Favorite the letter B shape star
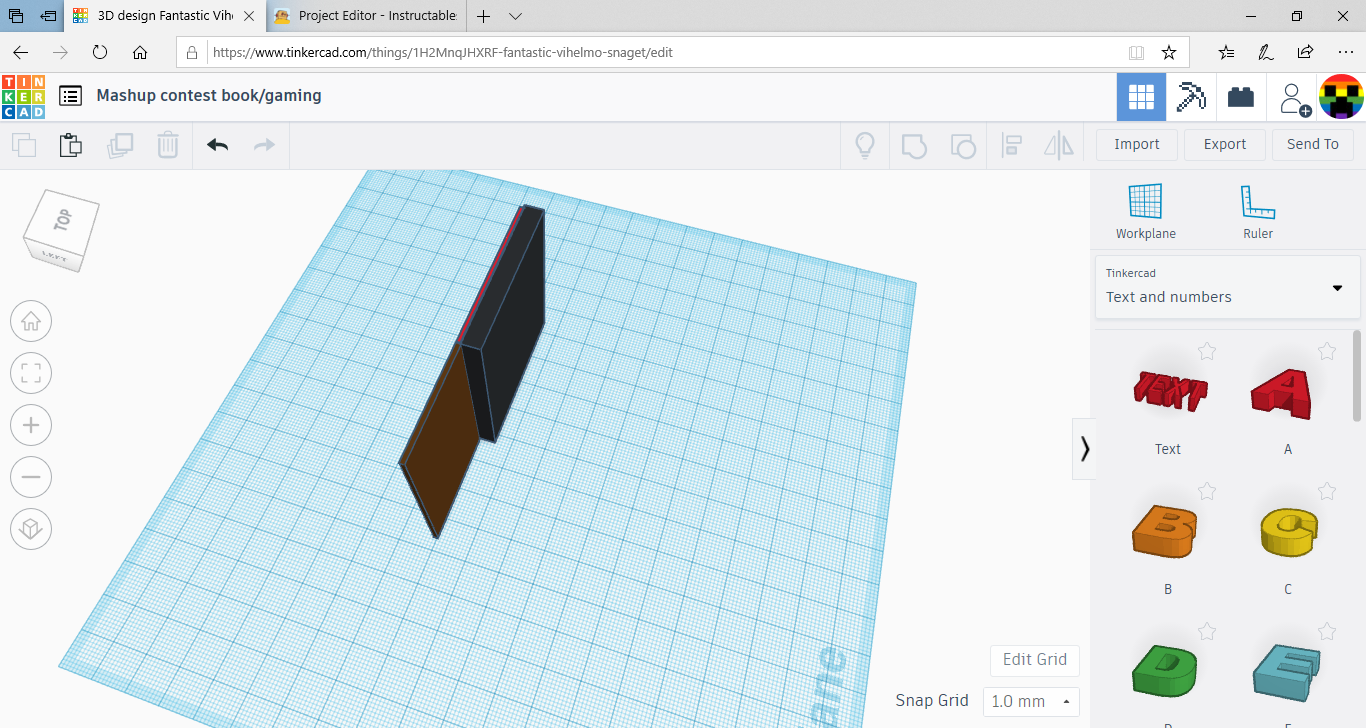 1207,491
